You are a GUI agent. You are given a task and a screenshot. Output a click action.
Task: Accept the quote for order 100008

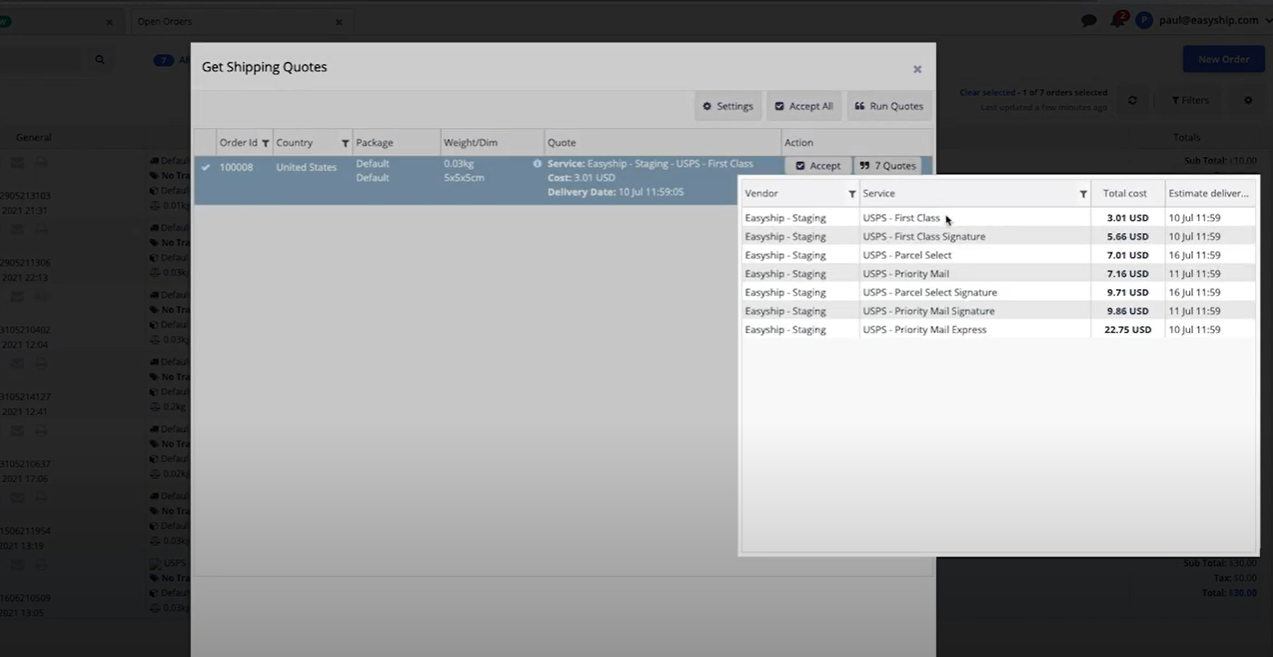(818, 166)
